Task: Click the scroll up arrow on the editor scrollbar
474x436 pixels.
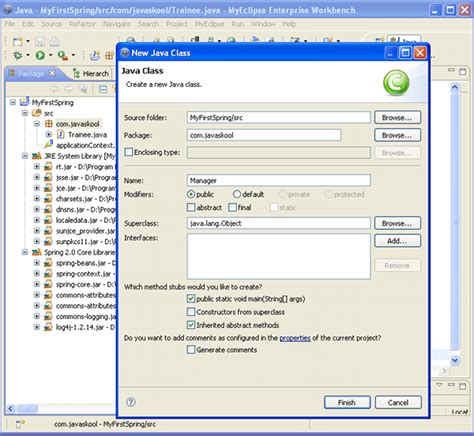Action: click(455, 87)
